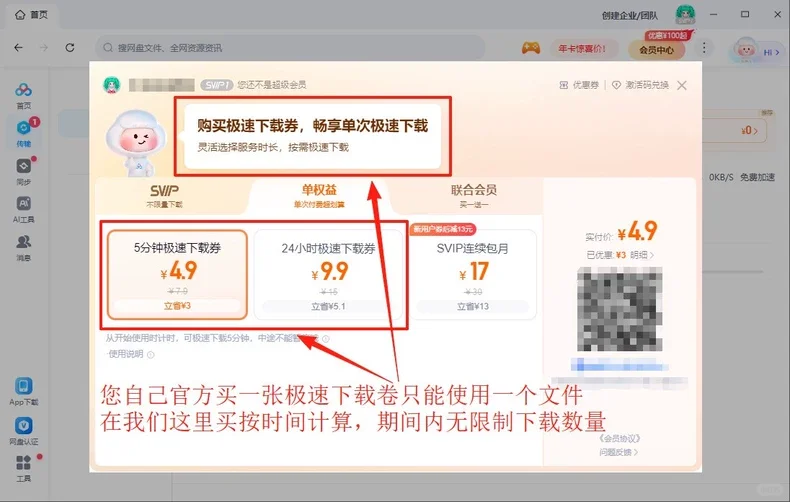The width and height of the screenshot is (790, 502).
Task: Click the SVIP1 level badge
Action: point(217,85)
